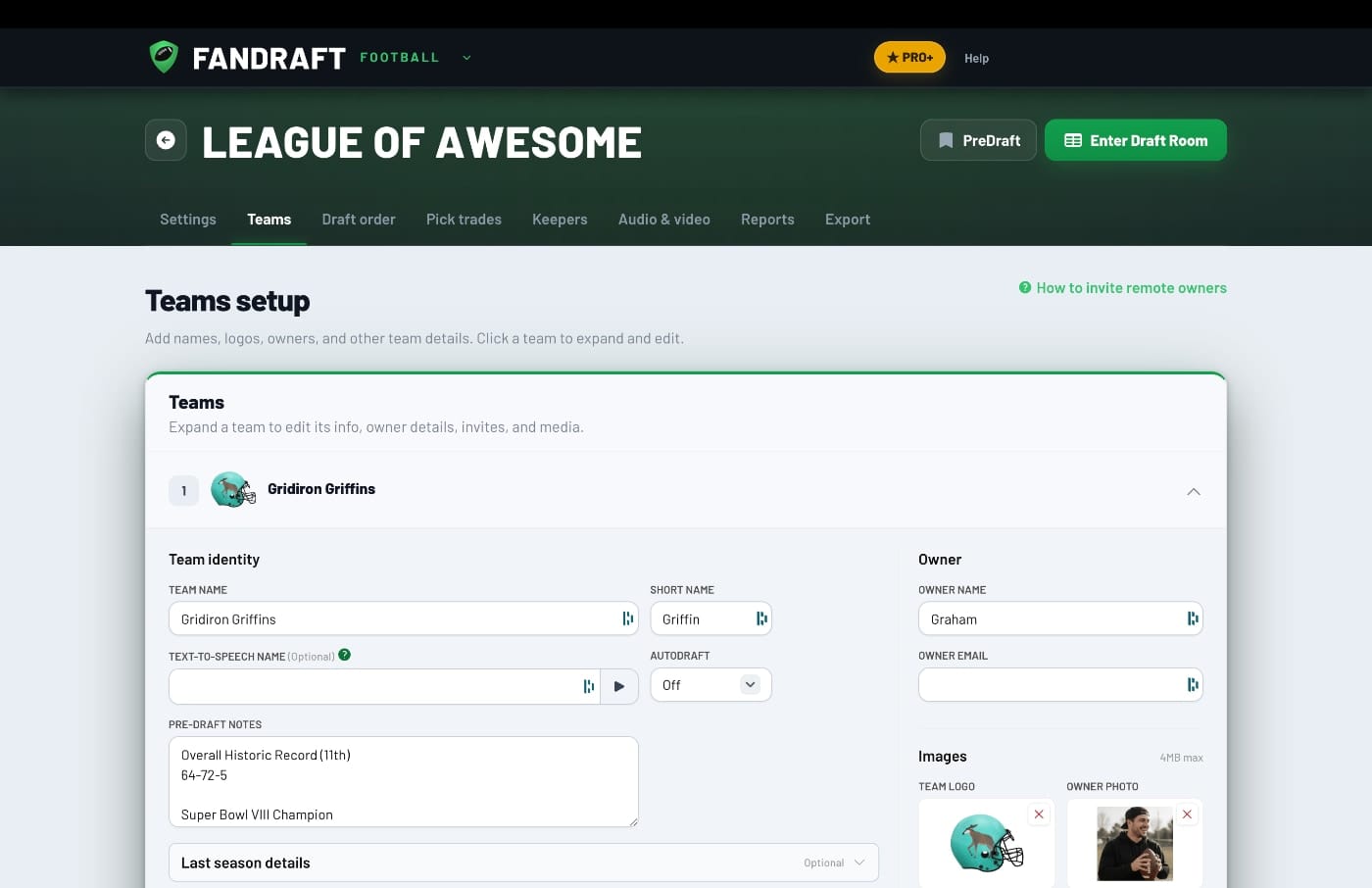This screenshot has width=1372, height=888.
Task: Open the Football sport dropdown chevron
Action: pyautogui.click(x=466, y=58)
